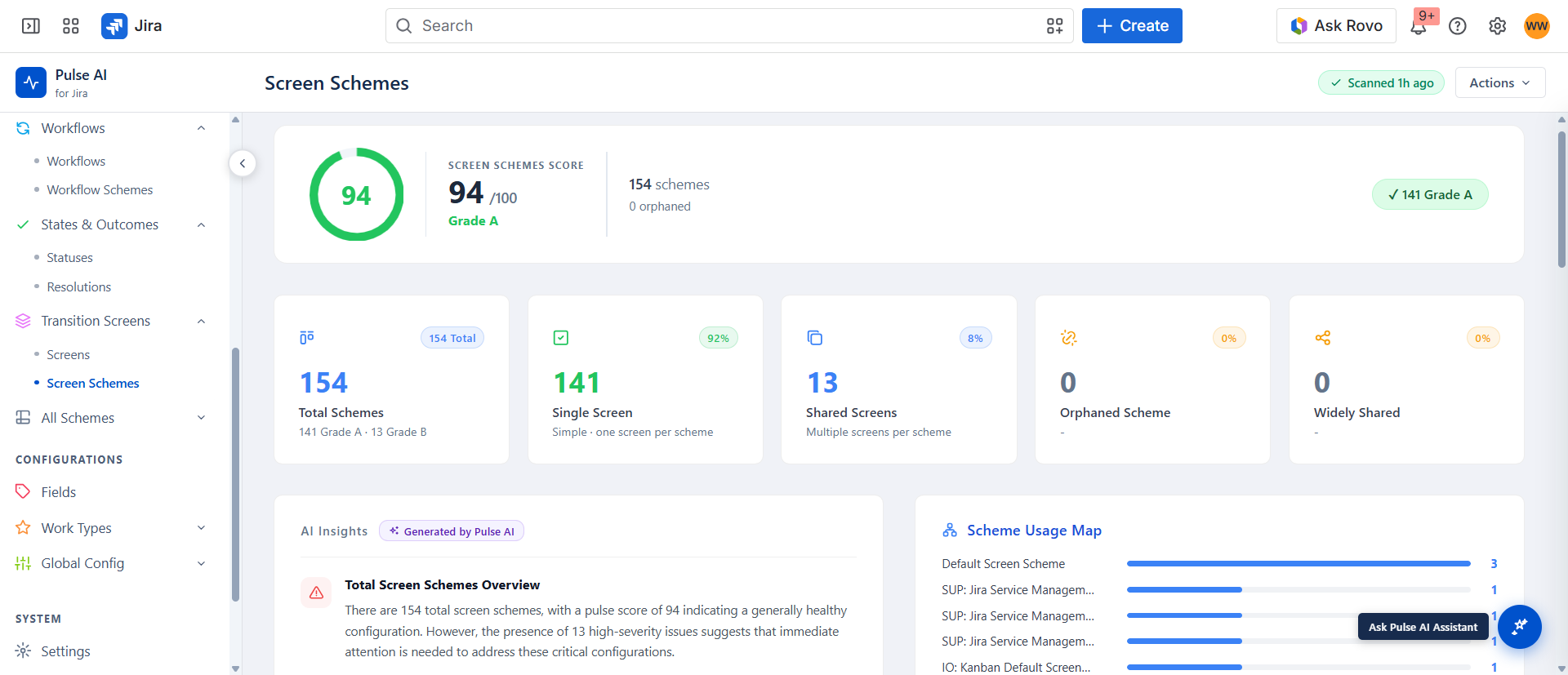This screenshot has width=1568, height=675.
Task: Click the Scanned 1h ago status badge
Action: point(1382,82)
